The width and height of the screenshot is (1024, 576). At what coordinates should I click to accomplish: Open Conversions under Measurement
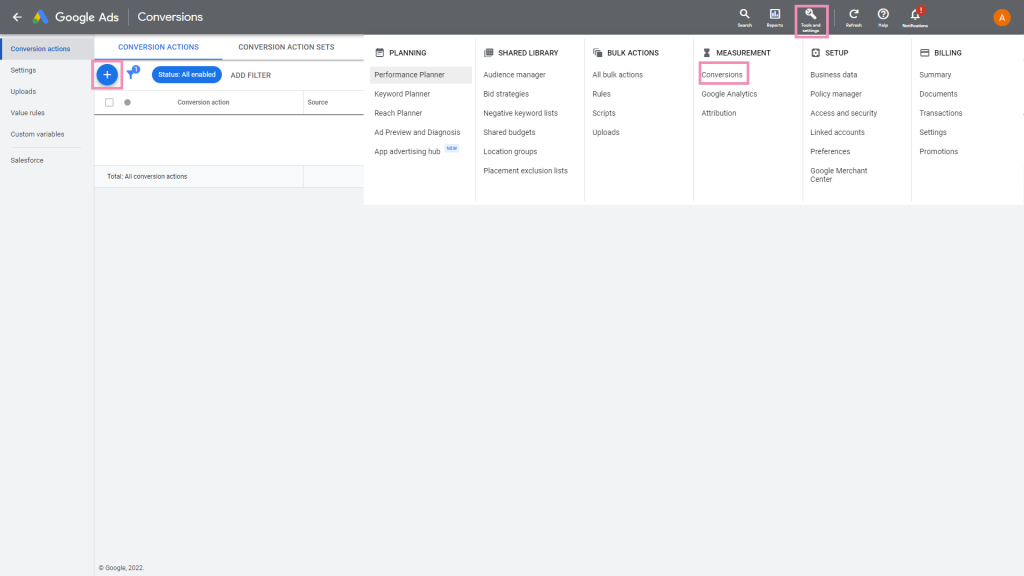point(722,75)
